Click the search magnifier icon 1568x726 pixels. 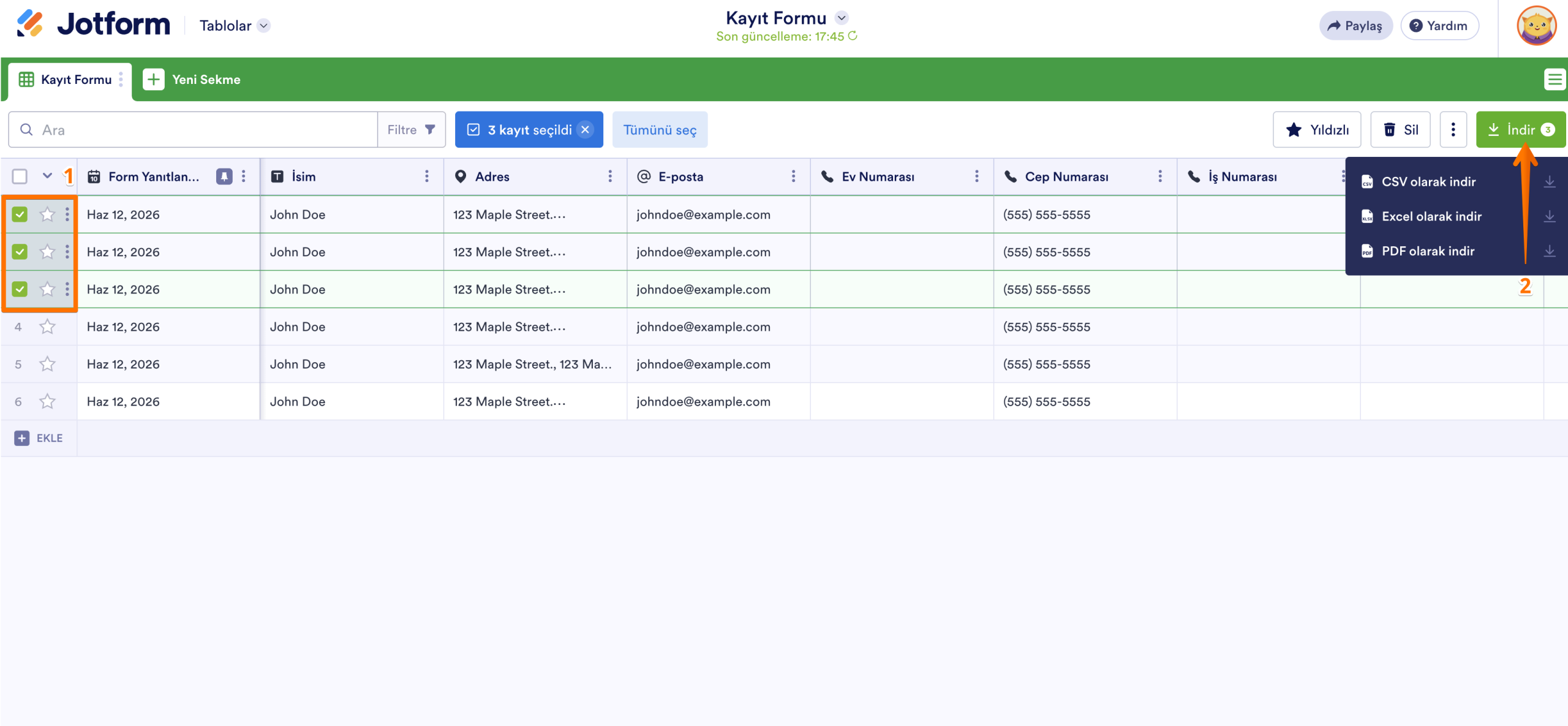point(26,130)
